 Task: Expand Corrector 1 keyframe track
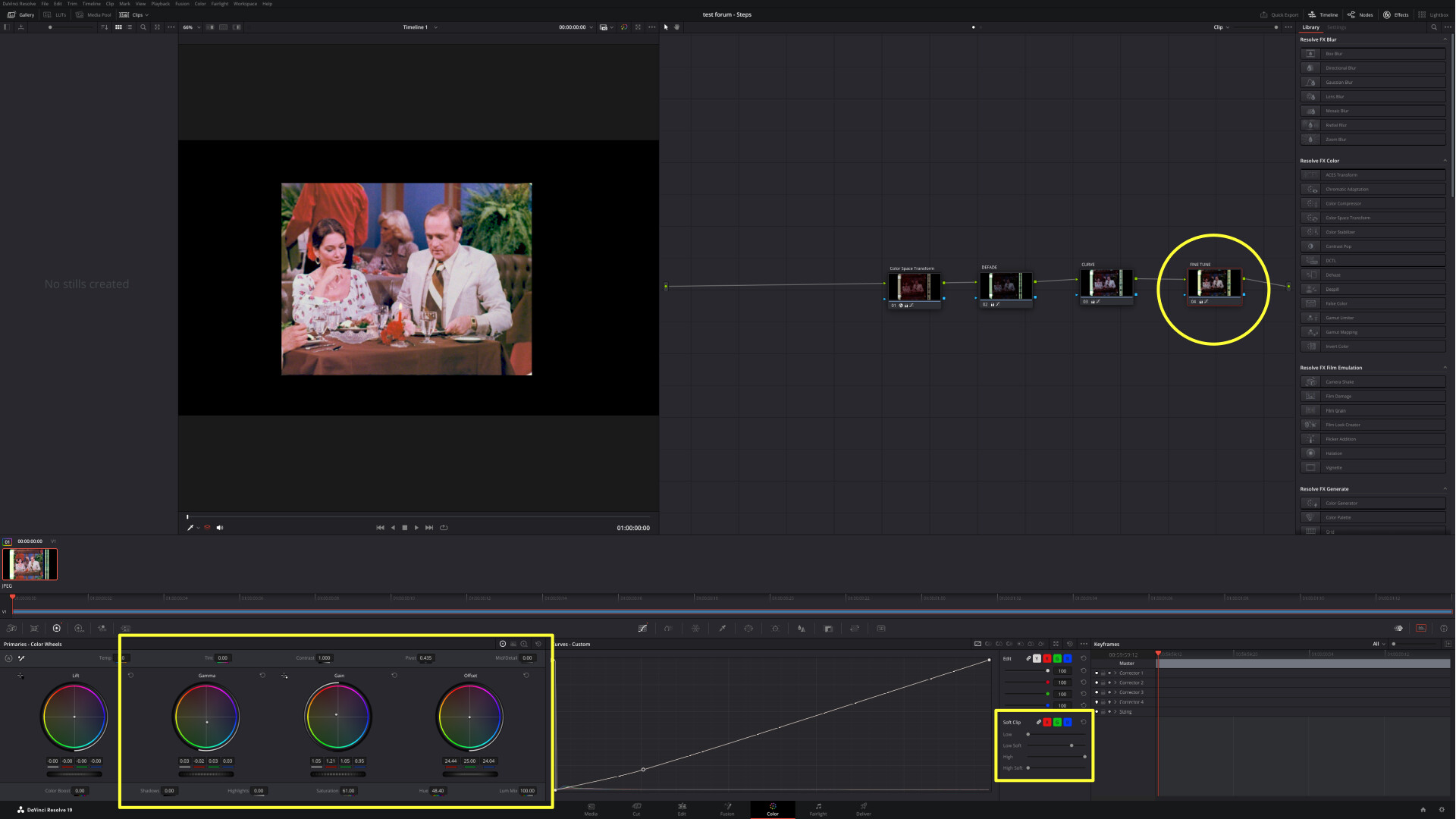tap(1115, 673)
